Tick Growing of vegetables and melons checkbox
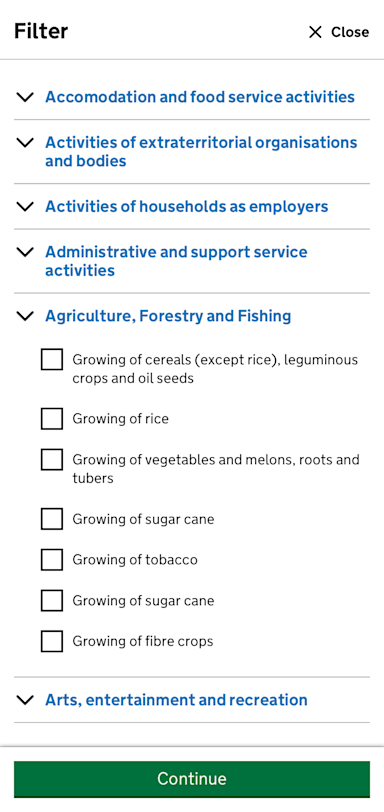Screen dimensions: 384x812 click(52, 459)
